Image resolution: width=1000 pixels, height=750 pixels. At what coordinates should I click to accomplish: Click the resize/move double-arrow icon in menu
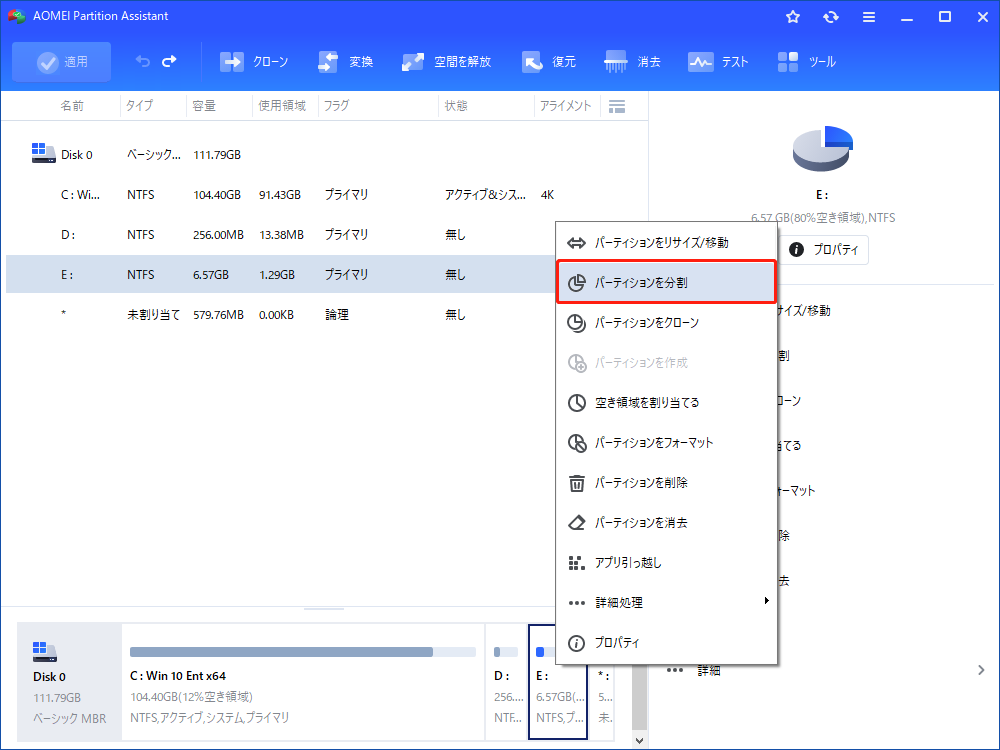point(577,243)
